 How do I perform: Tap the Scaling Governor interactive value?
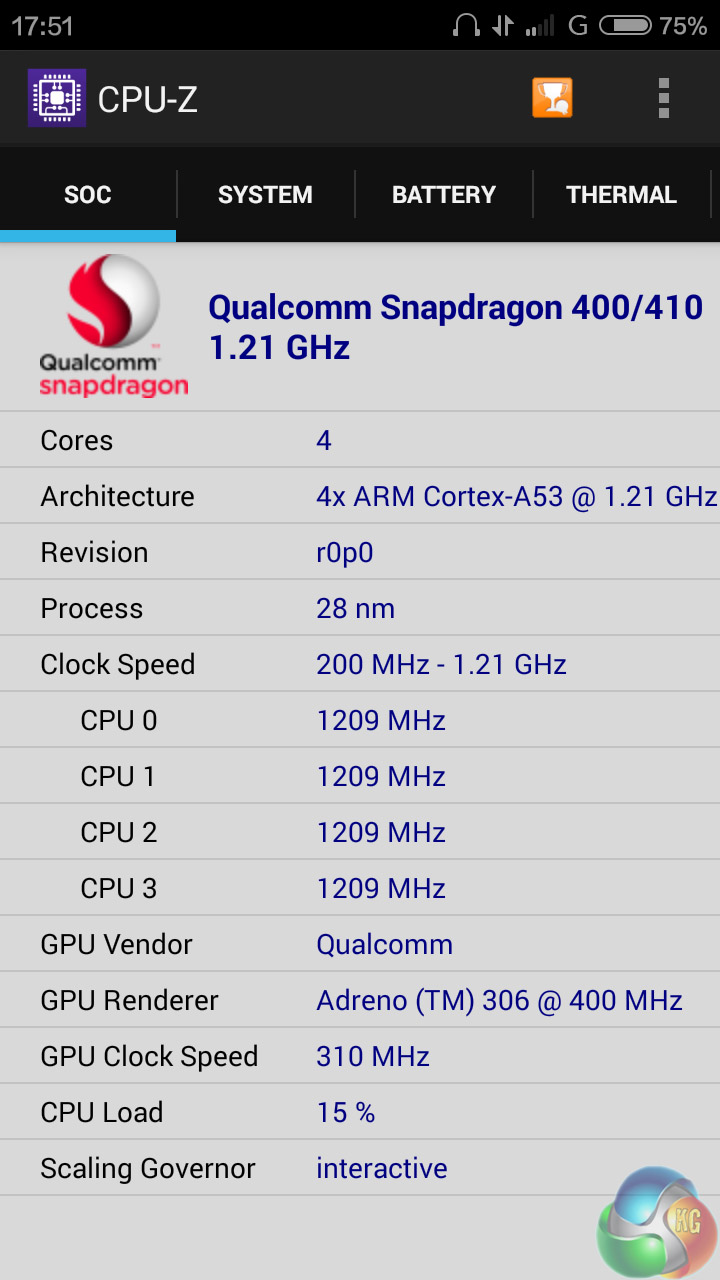coord(382,1168)
